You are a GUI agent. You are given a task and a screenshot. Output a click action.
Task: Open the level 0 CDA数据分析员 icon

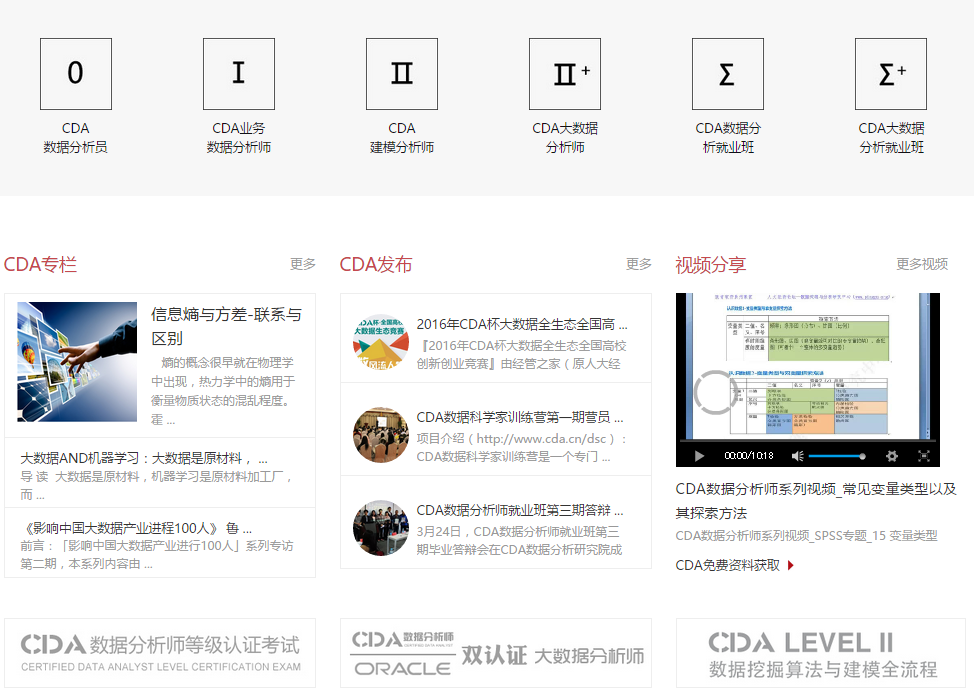[76, 74]
